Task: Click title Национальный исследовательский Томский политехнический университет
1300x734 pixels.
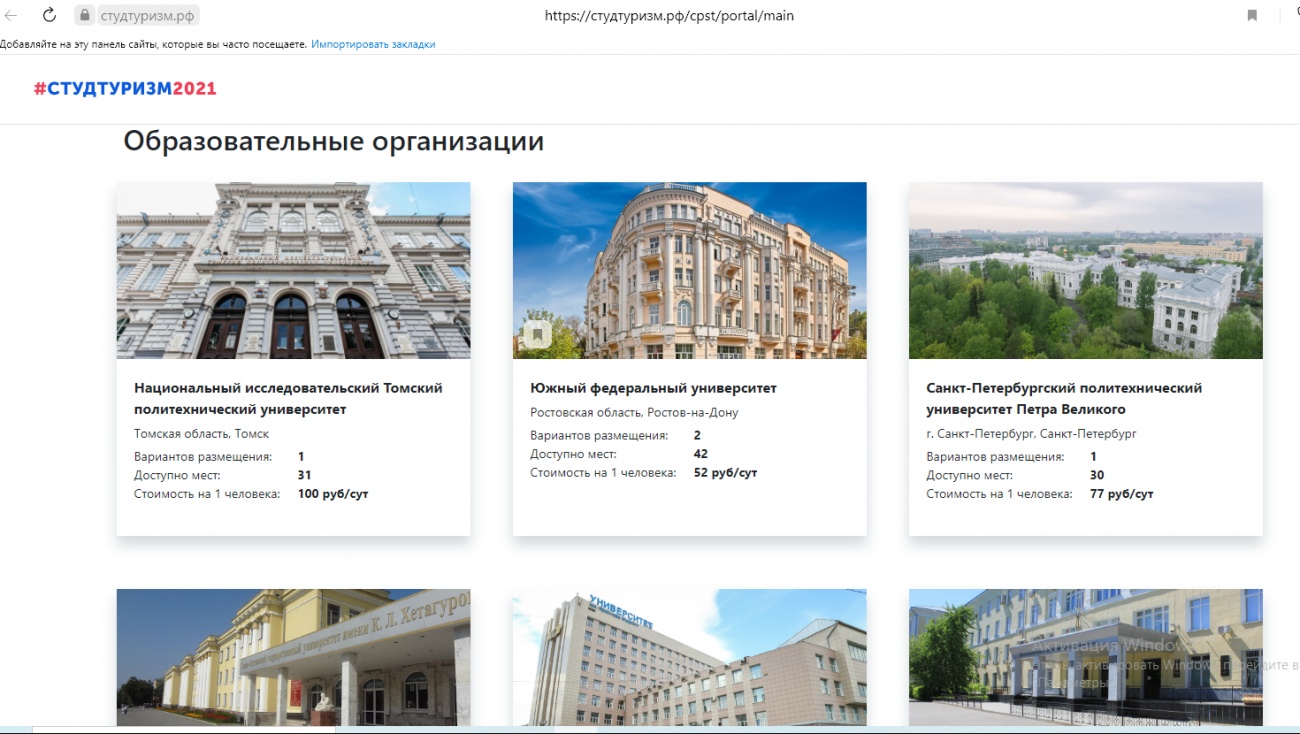Action: pos(288,398)
